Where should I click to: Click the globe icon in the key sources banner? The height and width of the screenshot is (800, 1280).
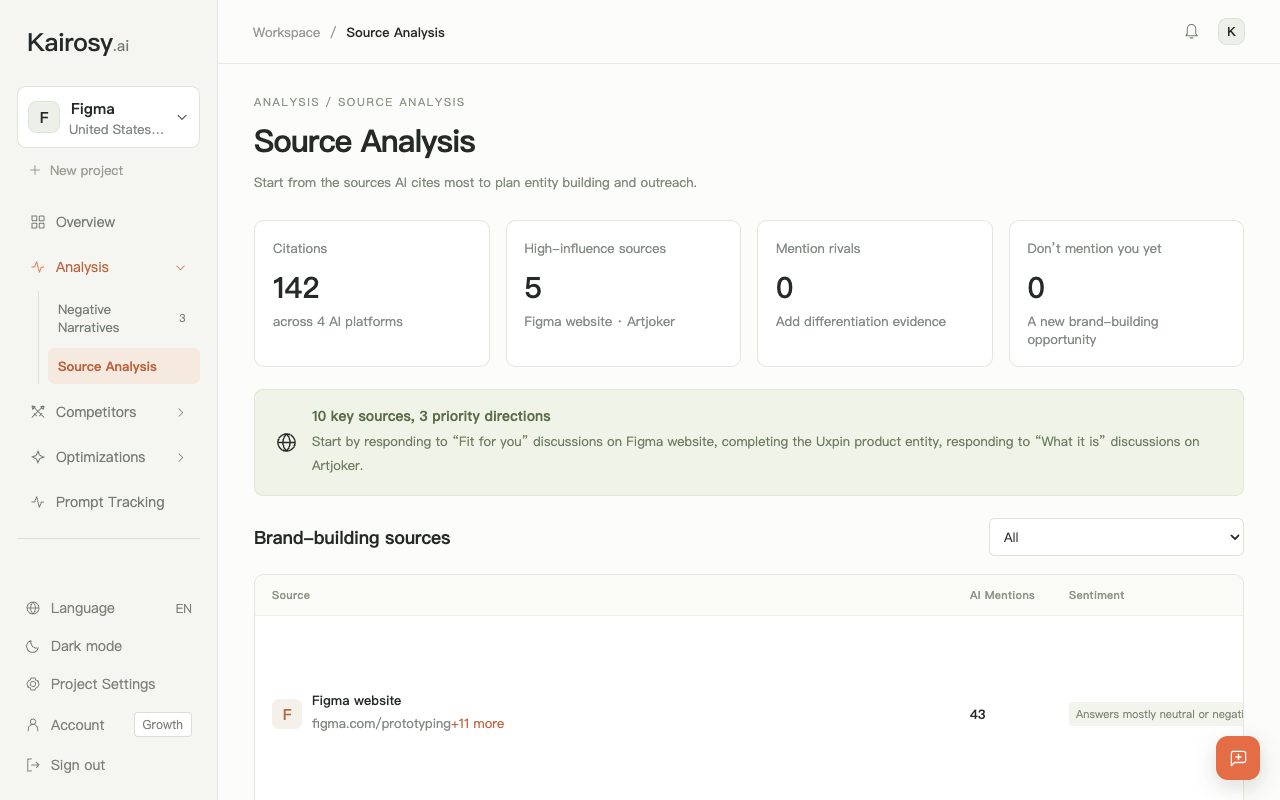pos(287,442)
